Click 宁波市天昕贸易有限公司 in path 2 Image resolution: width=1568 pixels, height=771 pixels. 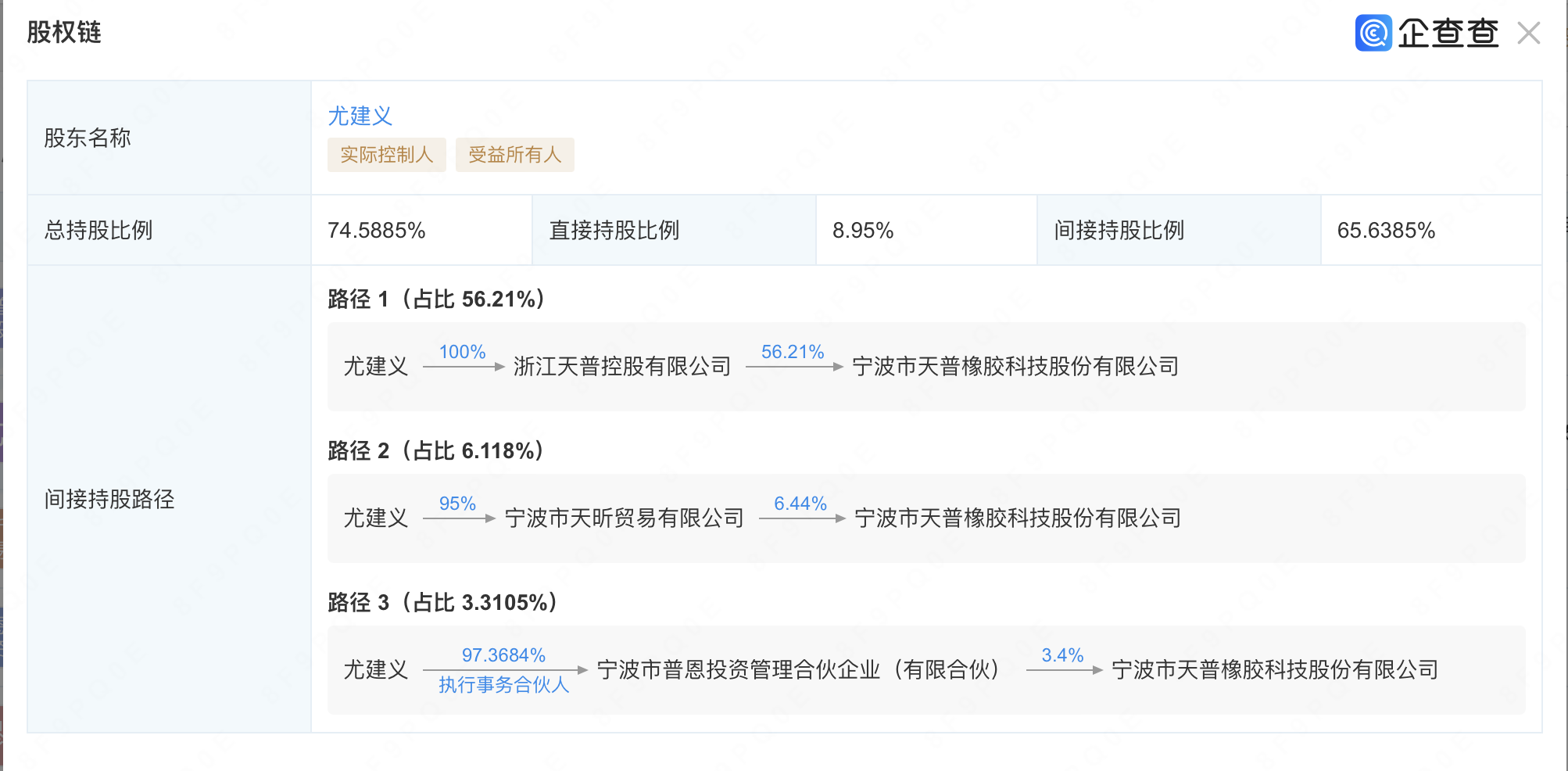[624, 518]
